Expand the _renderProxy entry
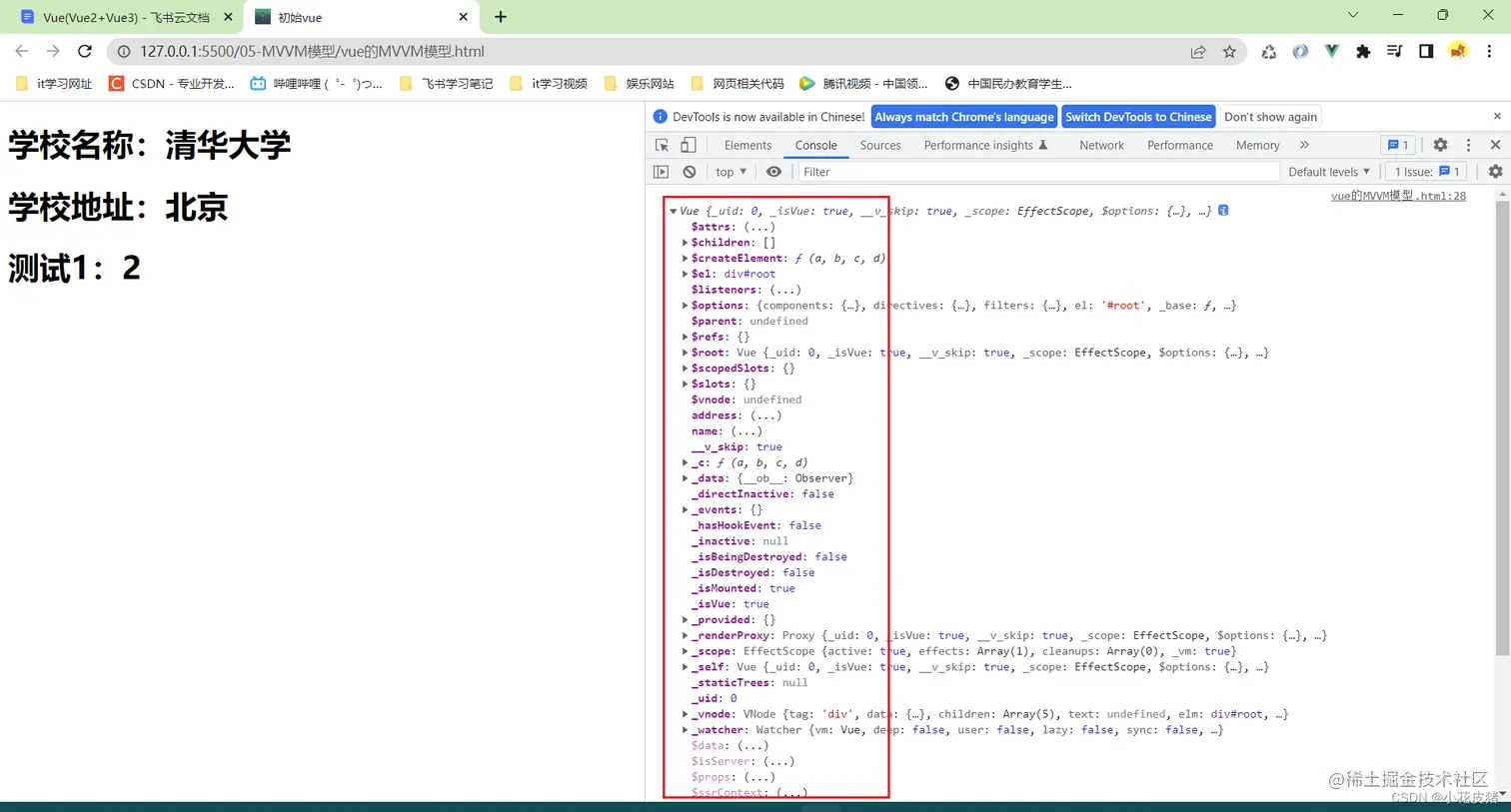The height and width of the screenshot is (812, 1511). (x=685, y=635)
